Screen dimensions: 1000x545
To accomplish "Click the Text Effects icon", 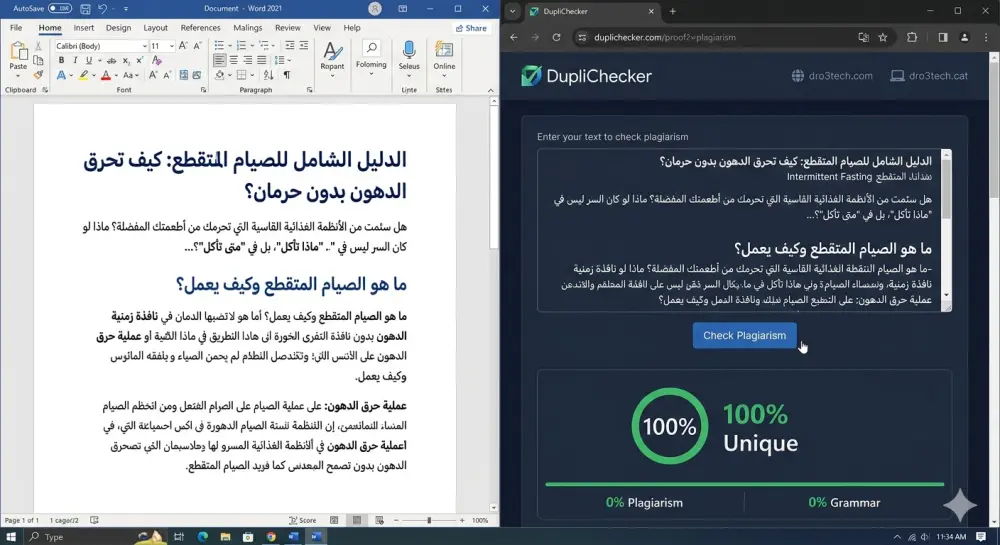I will (x=61, y=75).
